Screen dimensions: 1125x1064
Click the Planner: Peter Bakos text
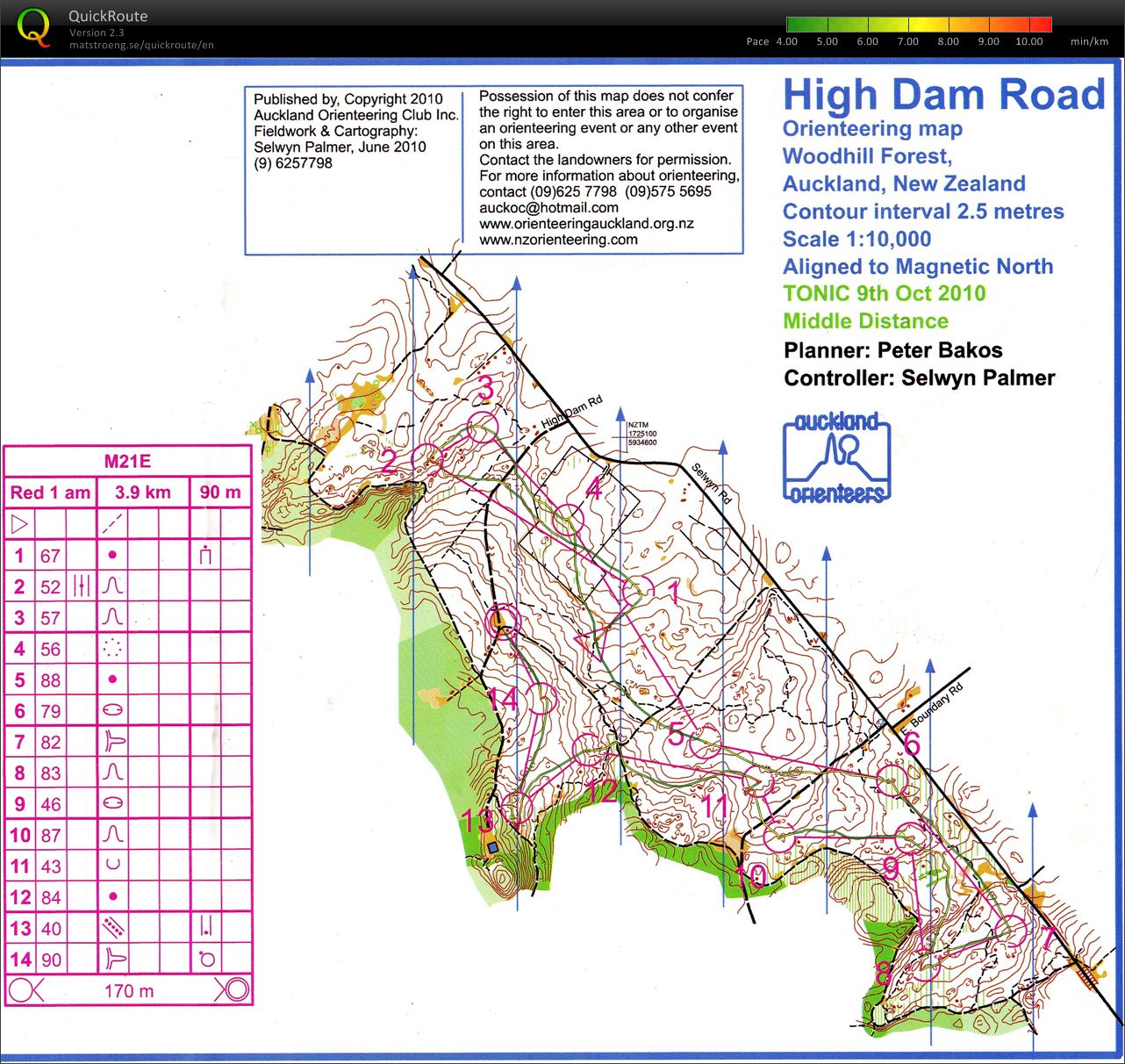coord(892,350)
